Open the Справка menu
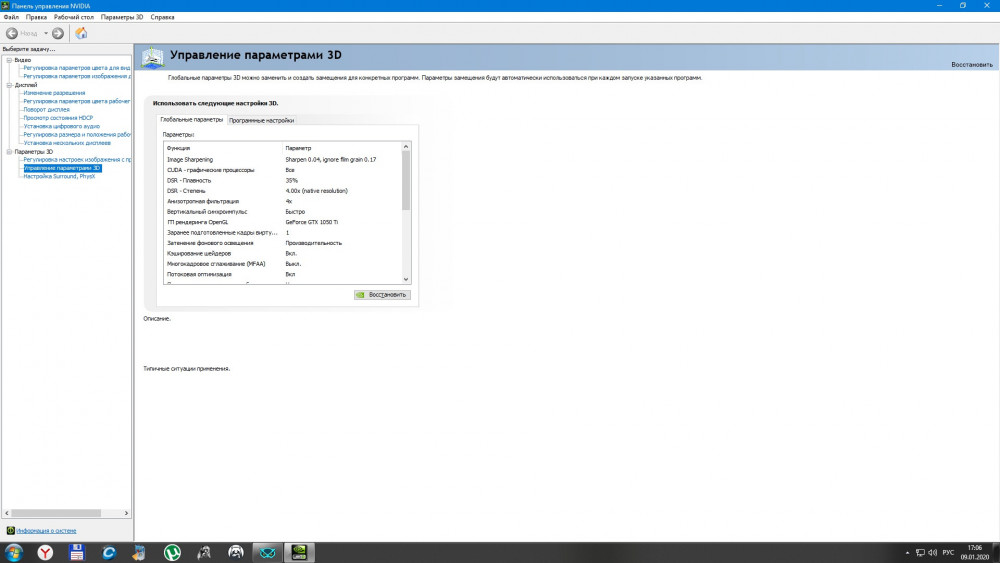Viewport: 1000px width, 563px height. [x=162, y=17]
